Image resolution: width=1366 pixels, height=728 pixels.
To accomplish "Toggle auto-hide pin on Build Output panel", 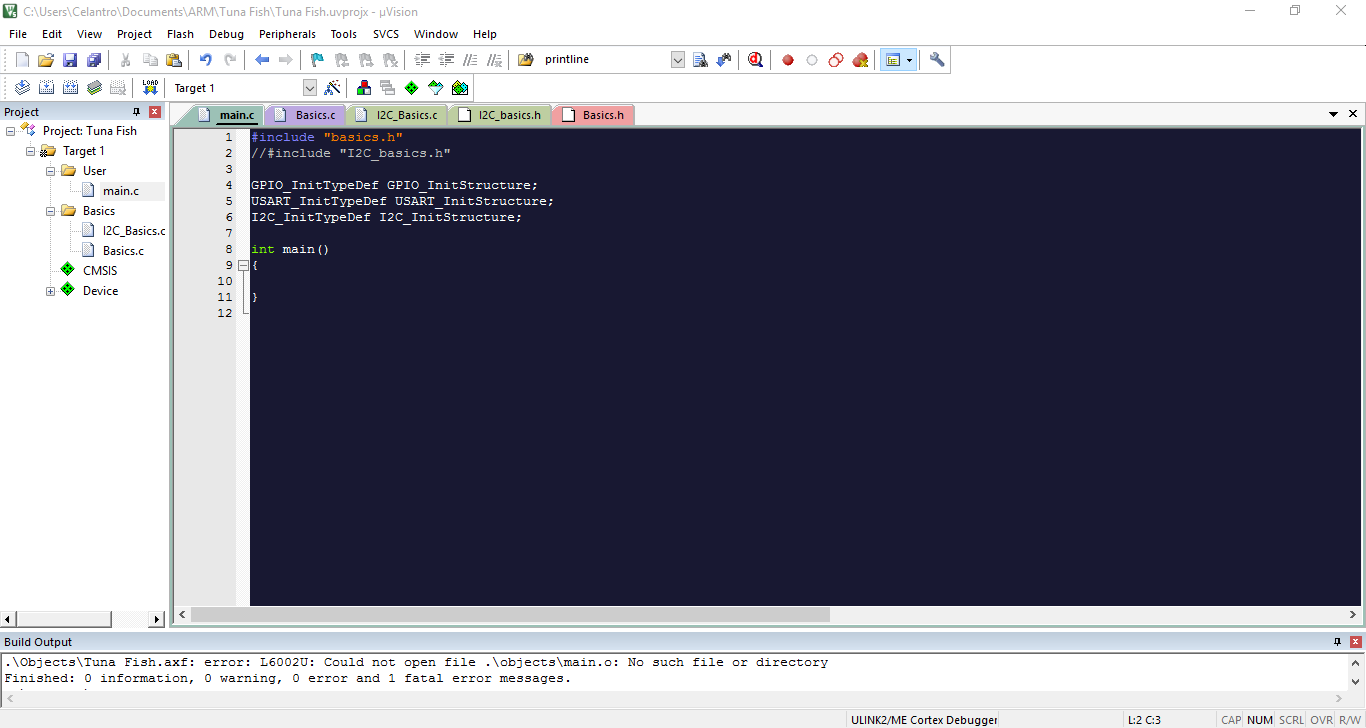I will point(1337,642).
